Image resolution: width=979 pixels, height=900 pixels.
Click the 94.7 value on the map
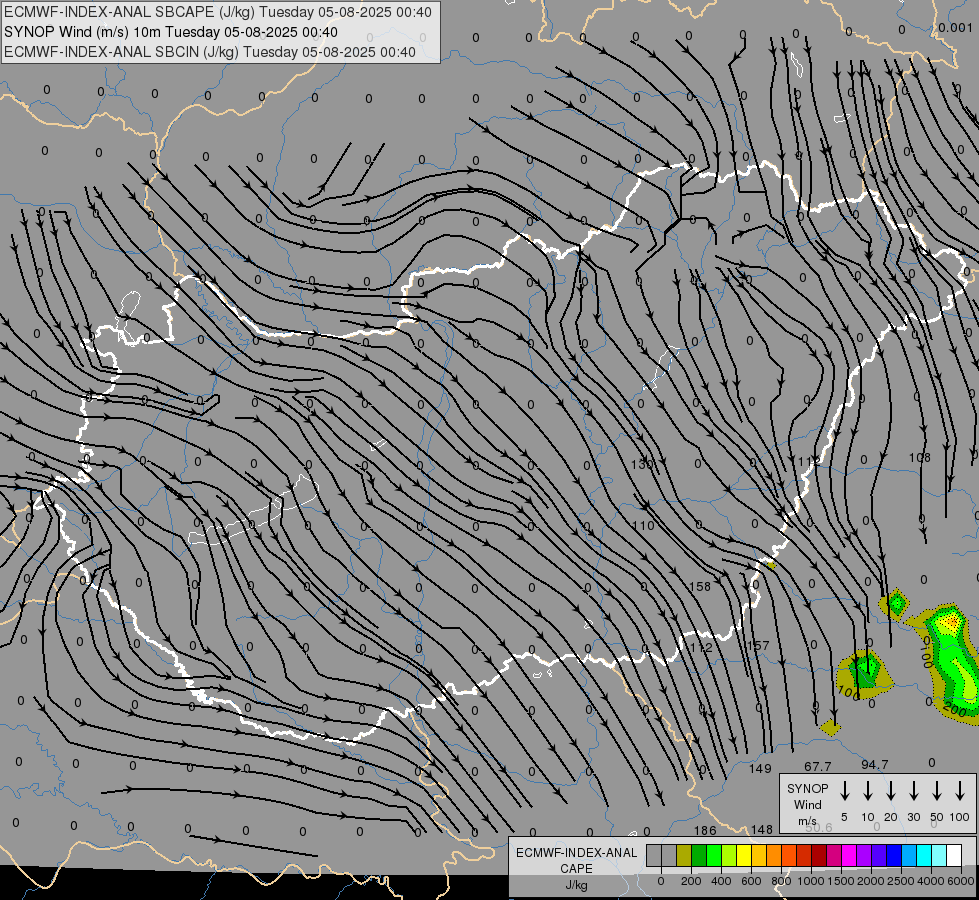(875, 764)
